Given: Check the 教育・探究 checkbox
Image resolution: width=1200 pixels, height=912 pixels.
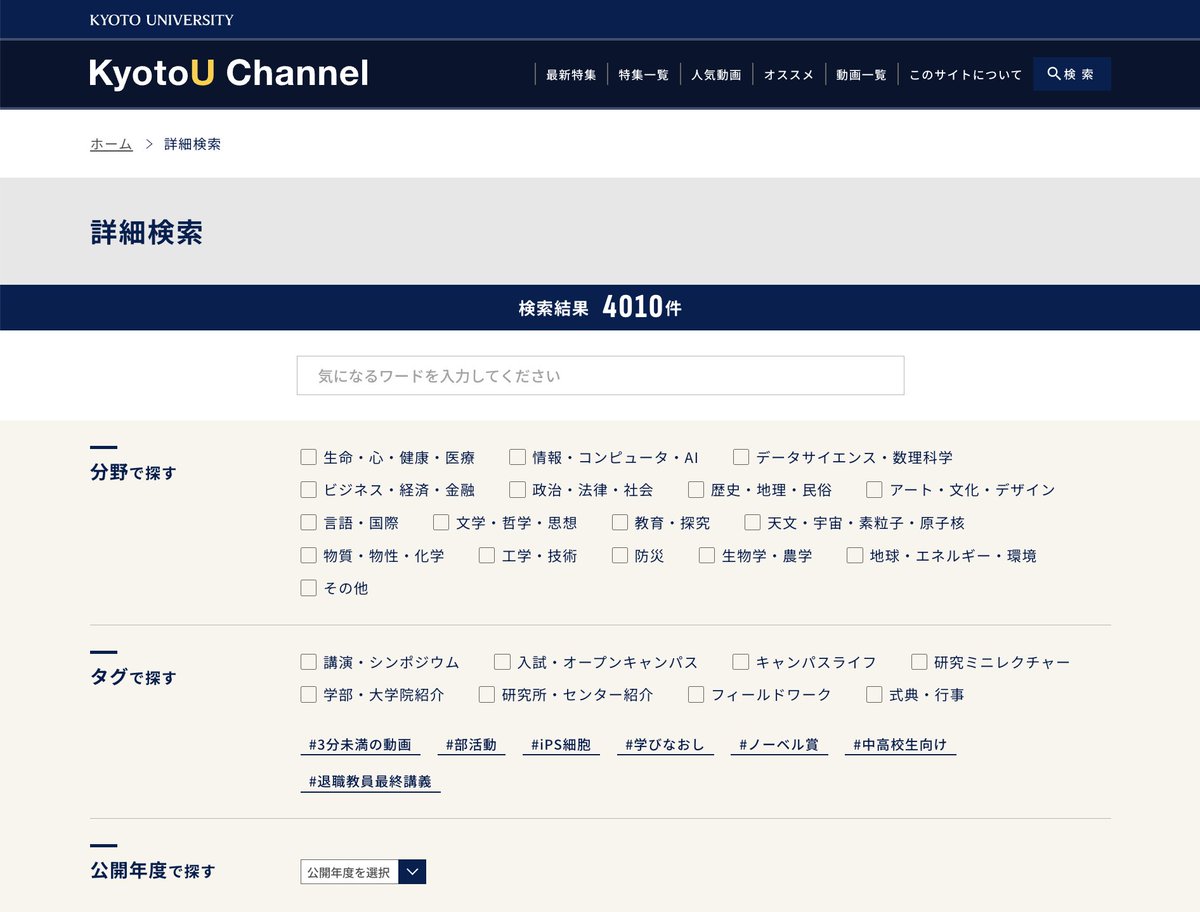Looking at the screenshot, I should coord(620,523).
